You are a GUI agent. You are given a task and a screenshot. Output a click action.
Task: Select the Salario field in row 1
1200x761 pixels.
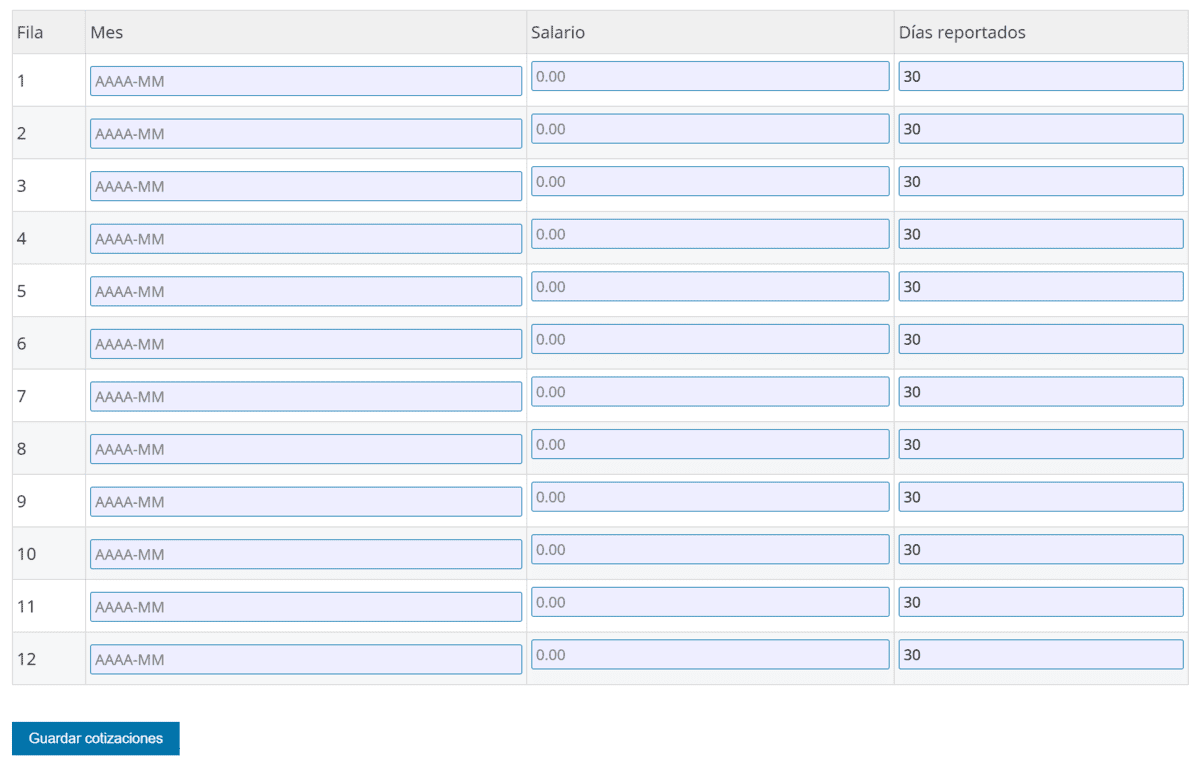tap(709, 76)
